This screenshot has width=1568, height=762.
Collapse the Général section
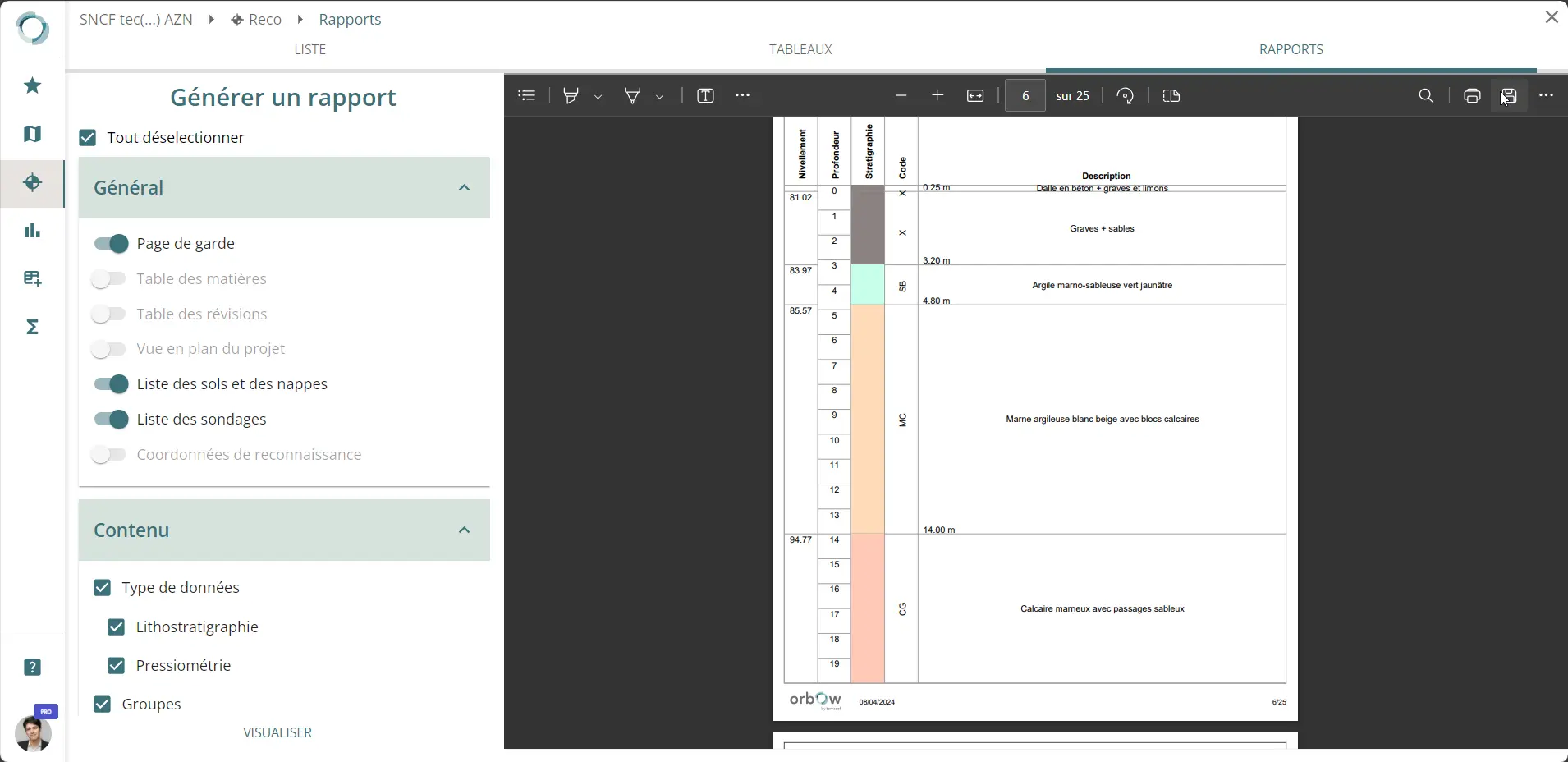[x=464, y=188]
